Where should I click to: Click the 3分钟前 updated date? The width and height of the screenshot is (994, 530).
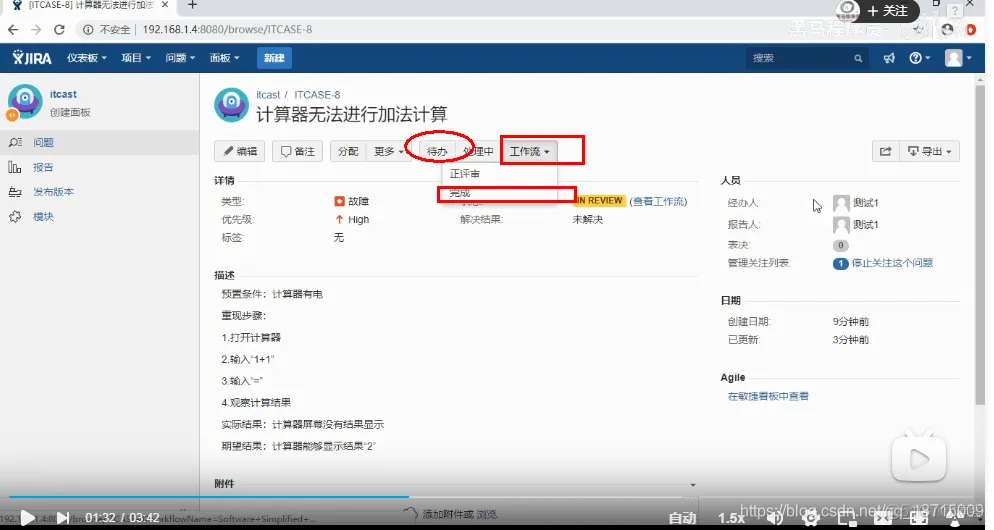click(851, 340)
